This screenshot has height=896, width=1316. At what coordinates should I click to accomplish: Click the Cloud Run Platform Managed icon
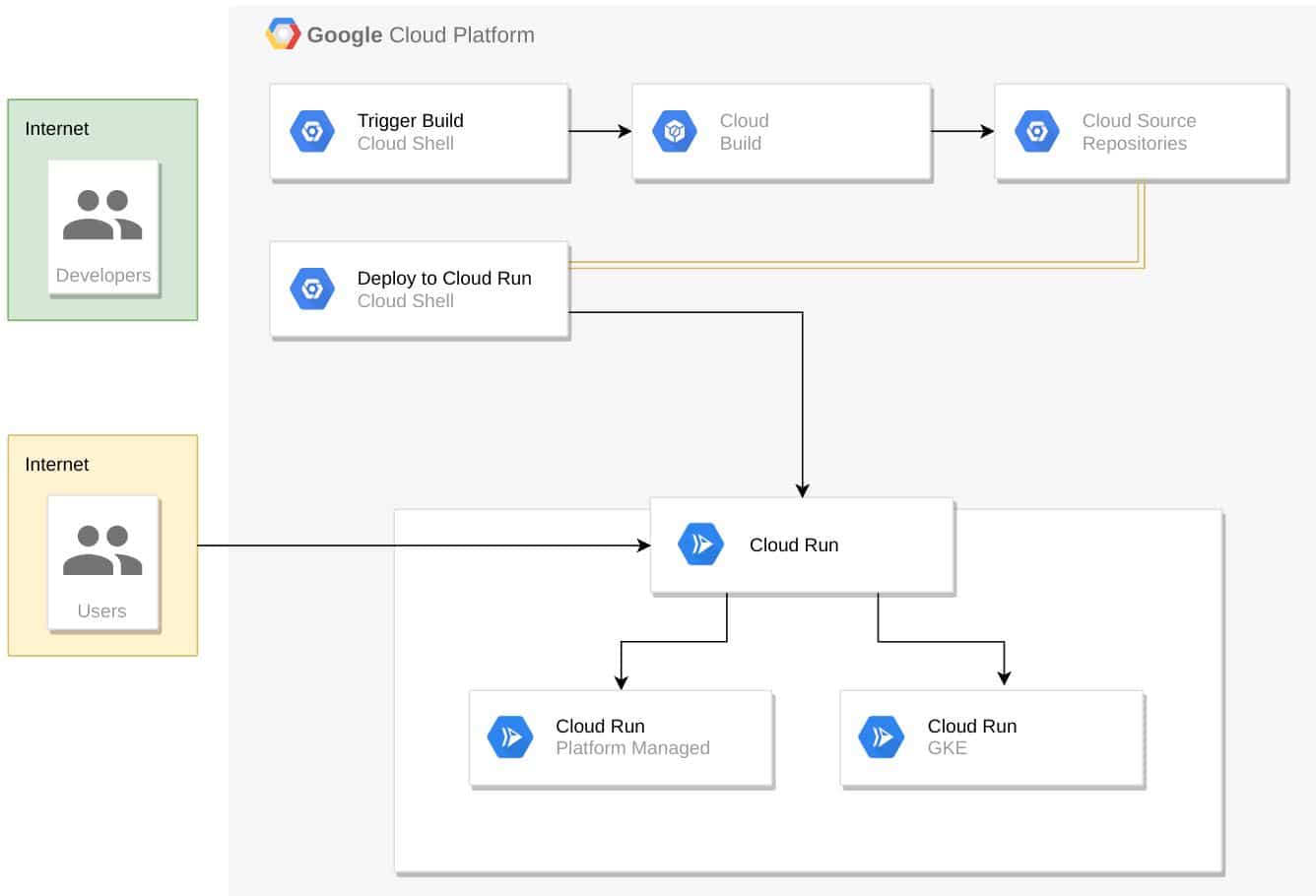tap(510, 736)
